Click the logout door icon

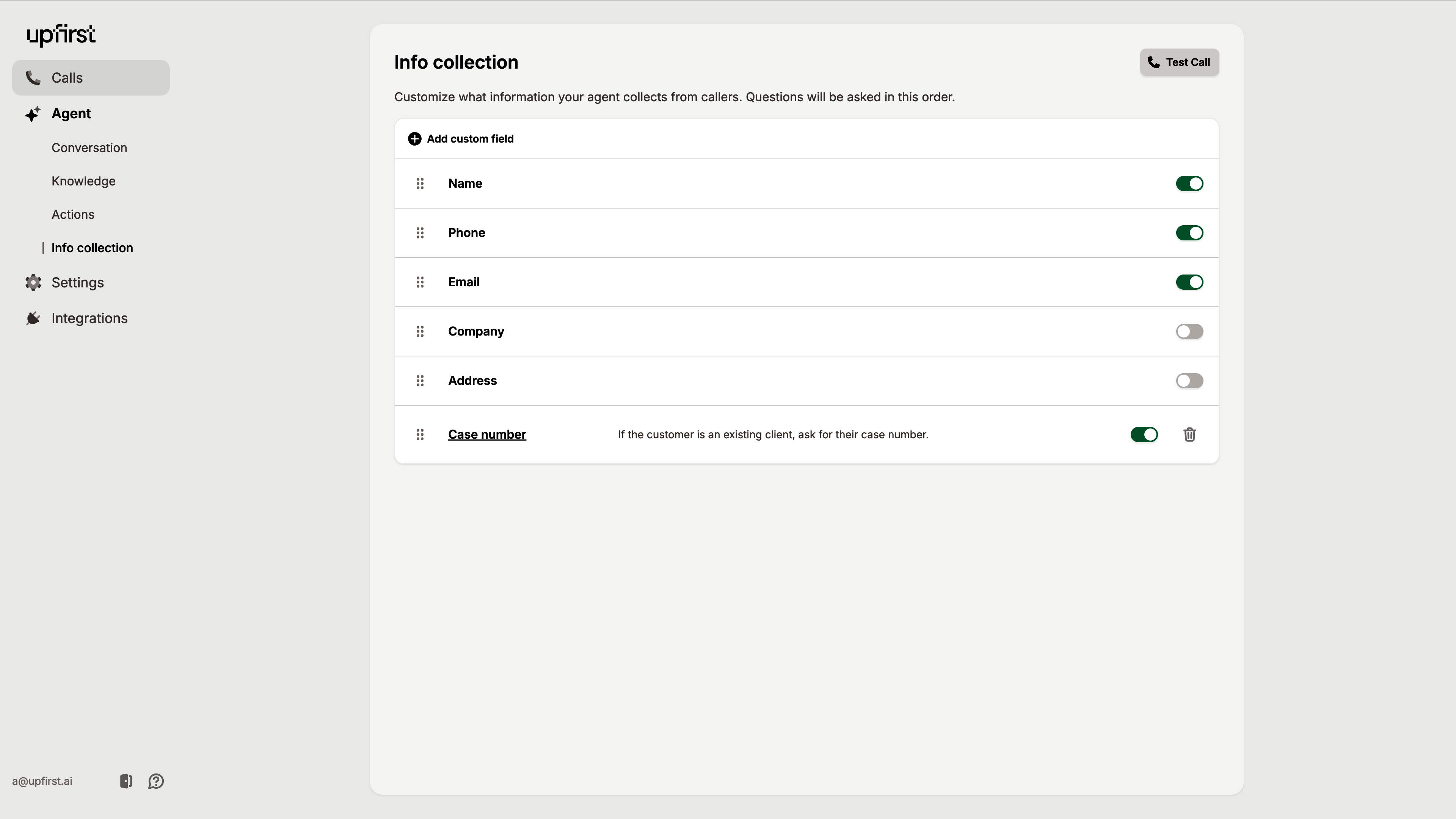(126, 781)
